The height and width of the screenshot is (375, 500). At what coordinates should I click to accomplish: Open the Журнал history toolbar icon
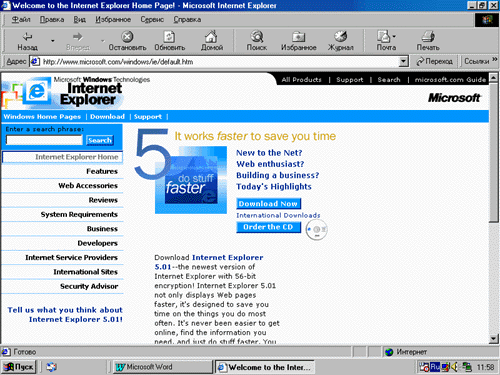(340, 36)
